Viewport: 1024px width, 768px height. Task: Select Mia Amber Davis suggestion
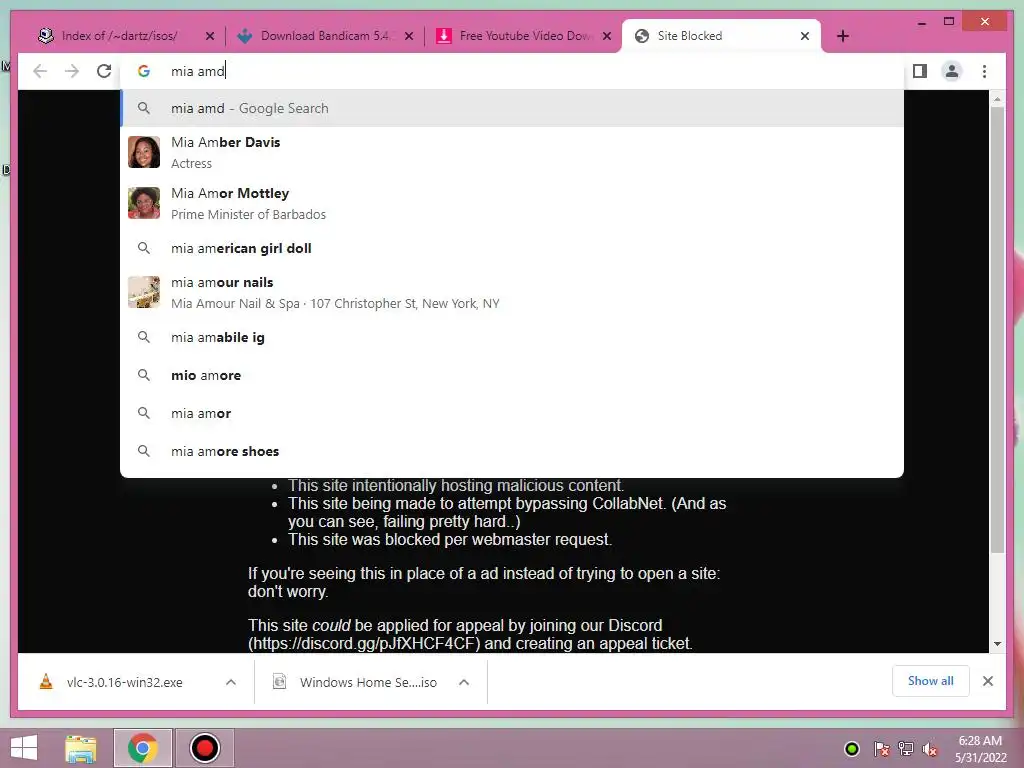512,152
